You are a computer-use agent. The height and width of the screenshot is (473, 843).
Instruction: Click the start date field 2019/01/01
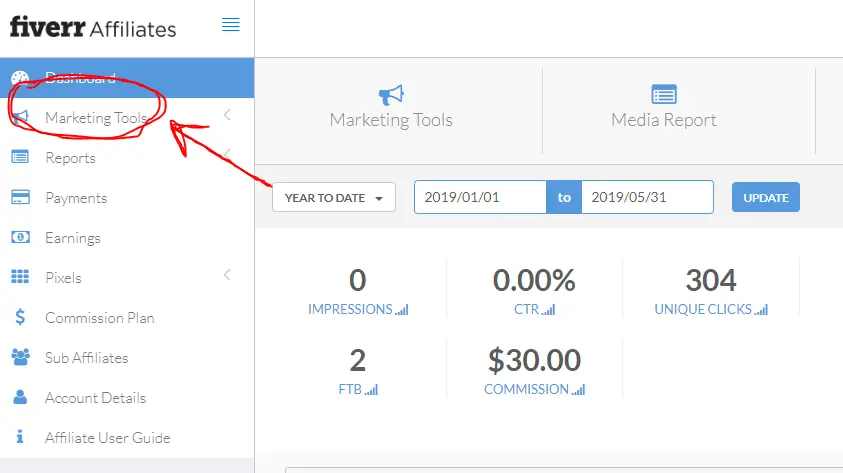[x=480, y=197]
